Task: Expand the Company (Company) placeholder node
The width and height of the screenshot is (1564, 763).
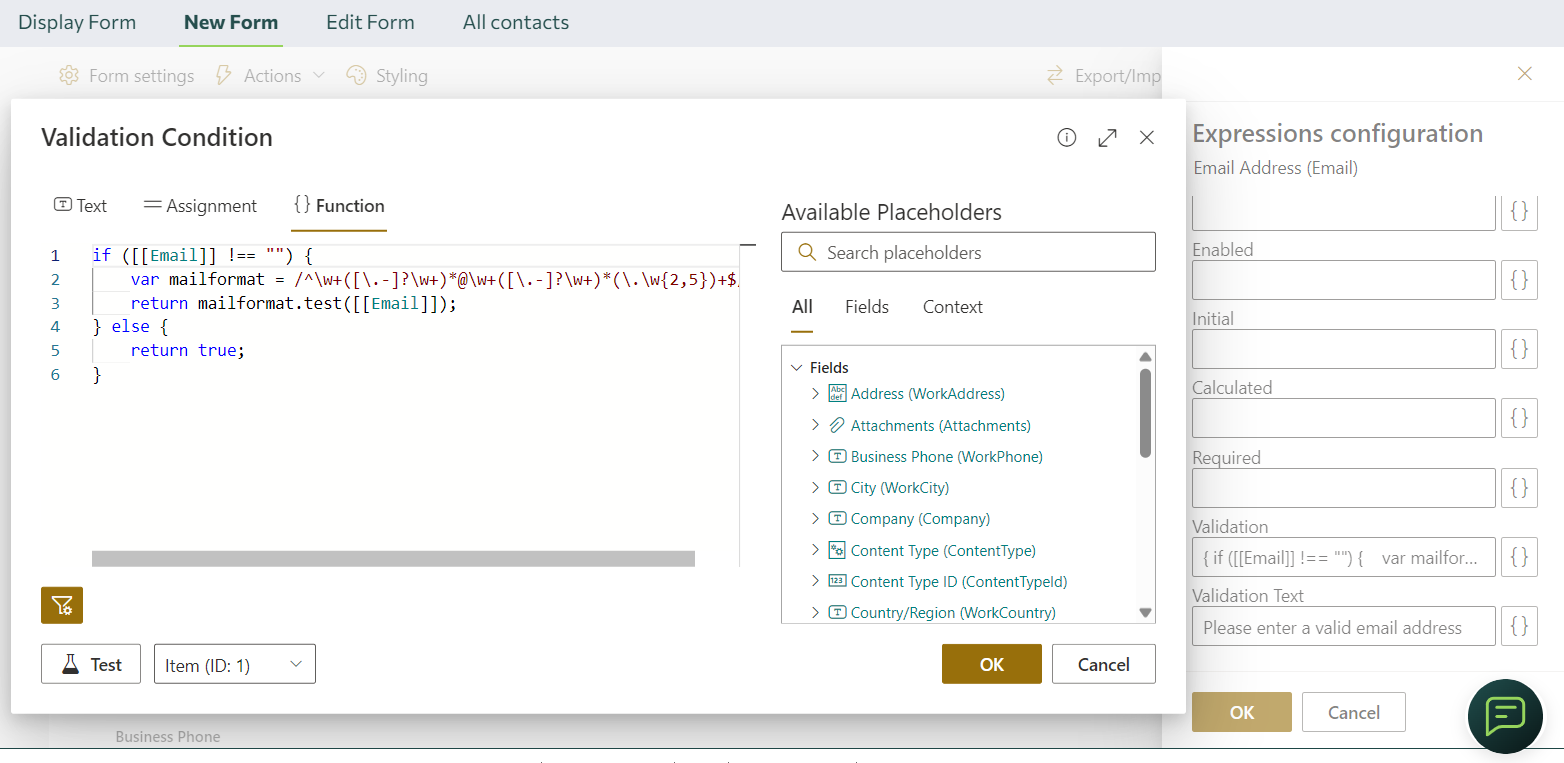Action: pyautogui.click(x=816, y=519)
